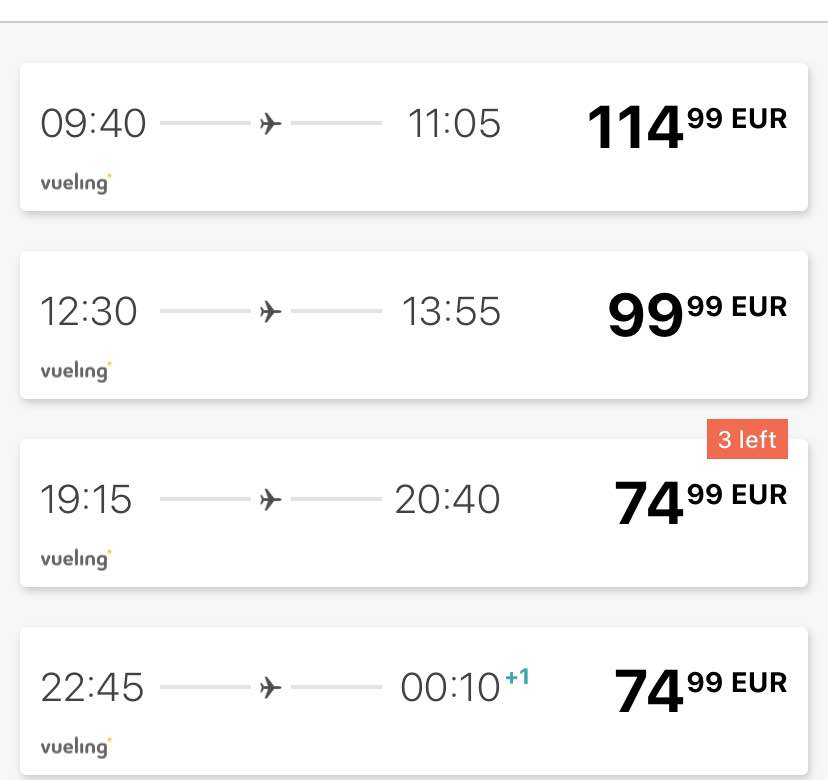Click arrival time 20:40
828x780 pixels.
pyautogui.click(x=447, y=499)
